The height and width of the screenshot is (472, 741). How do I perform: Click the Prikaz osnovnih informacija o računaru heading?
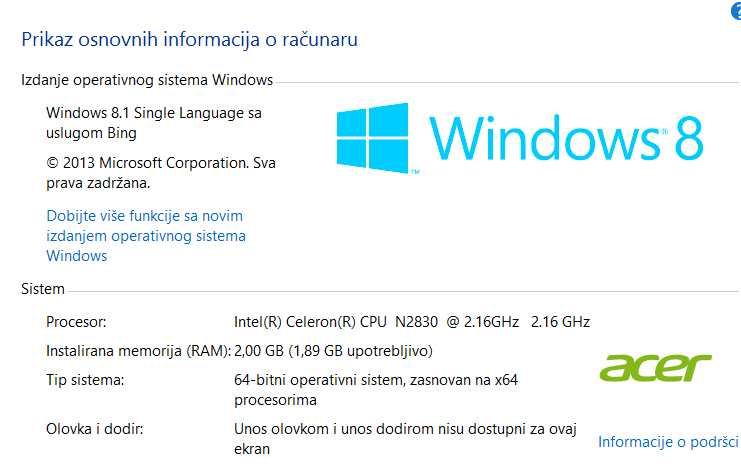(x=190, y=40)
